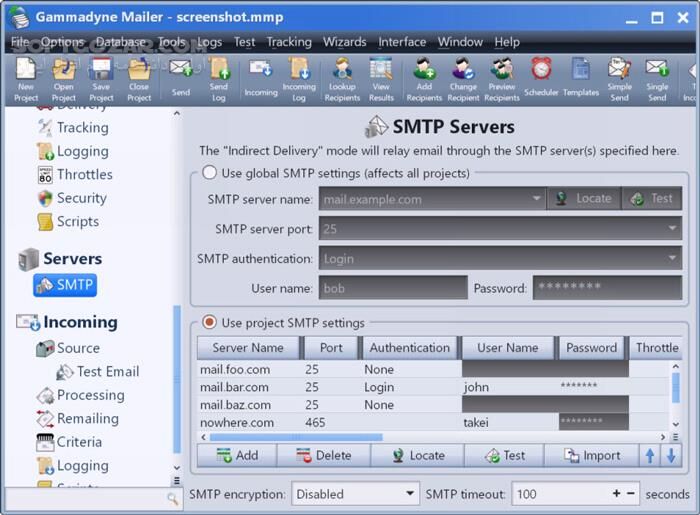Increase SMTP timeout with the plus button

pyautogui.click(x=616, y=494)
